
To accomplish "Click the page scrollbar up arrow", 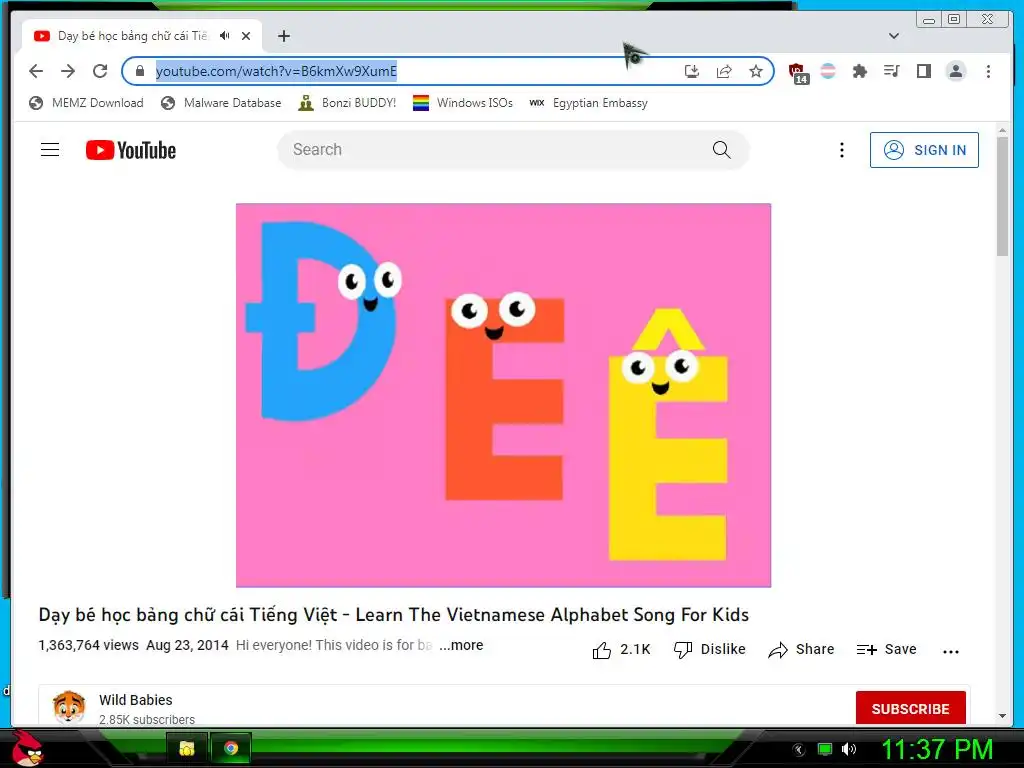I will point(1002,131).
